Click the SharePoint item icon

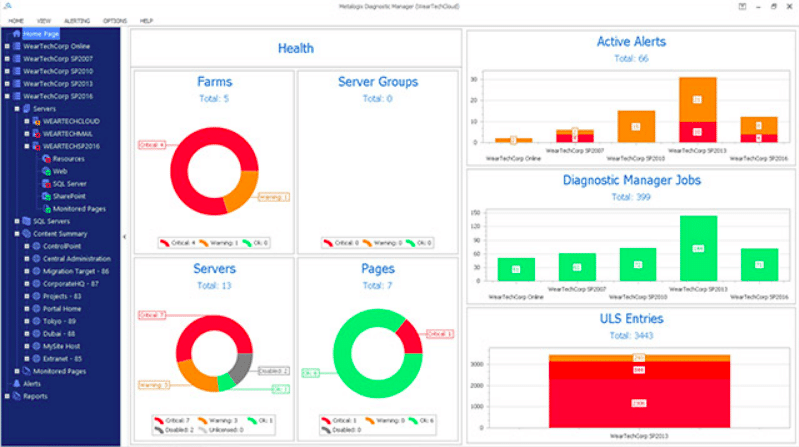46,196
